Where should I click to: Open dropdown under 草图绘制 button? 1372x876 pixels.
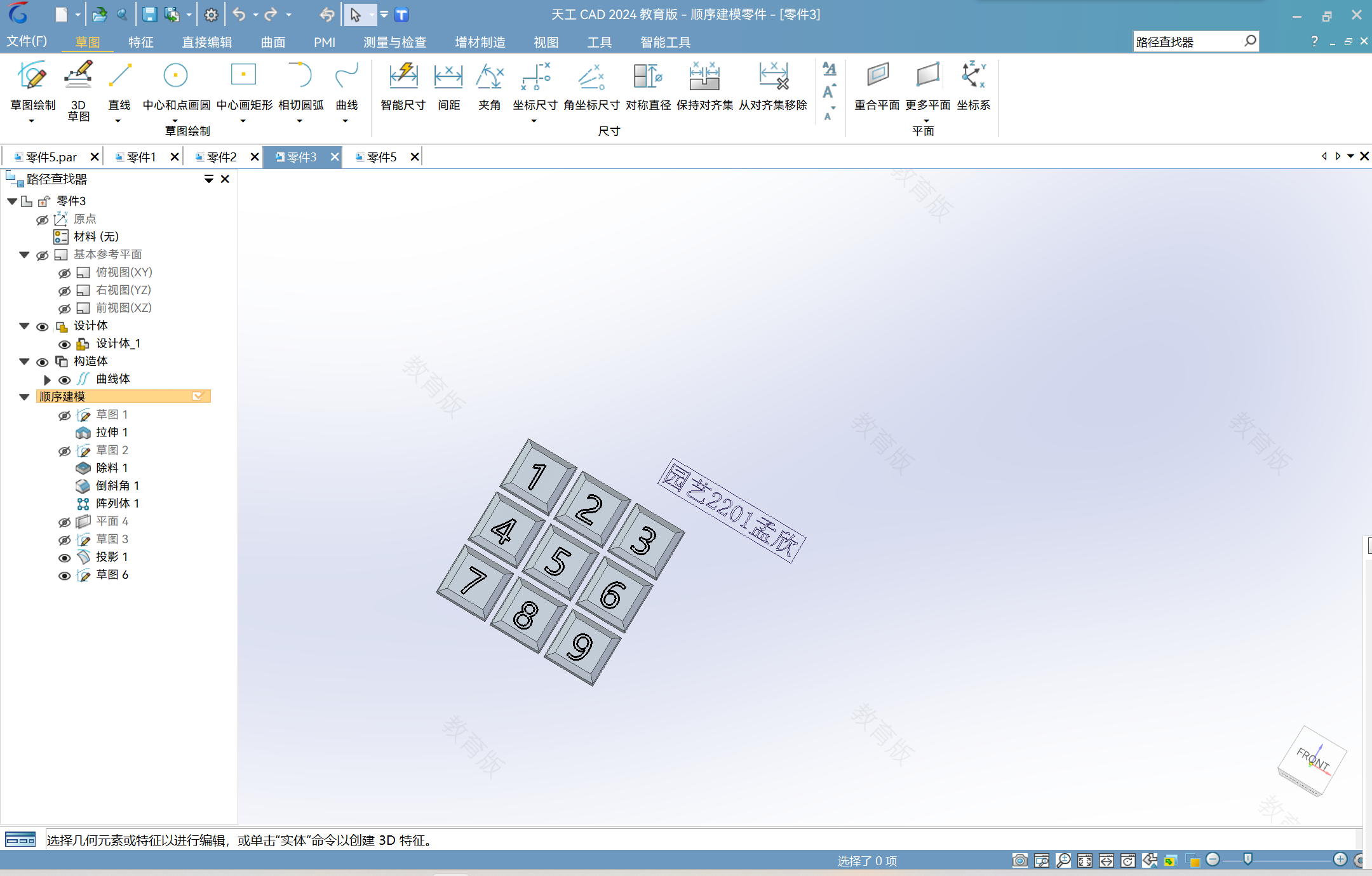click(x=31, y=121)
